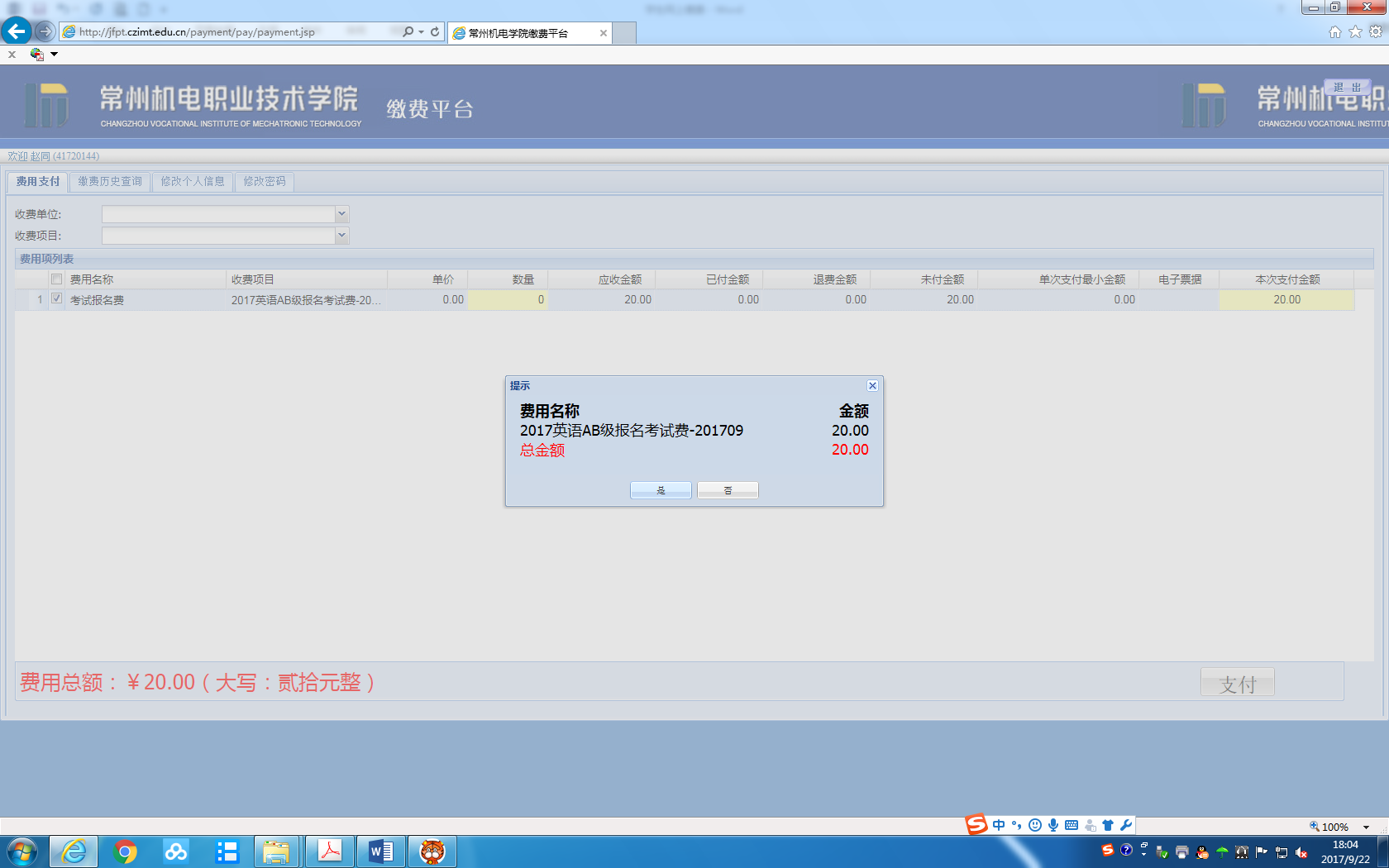Click the Sogou microphone voice input icon

(1053, 825)
